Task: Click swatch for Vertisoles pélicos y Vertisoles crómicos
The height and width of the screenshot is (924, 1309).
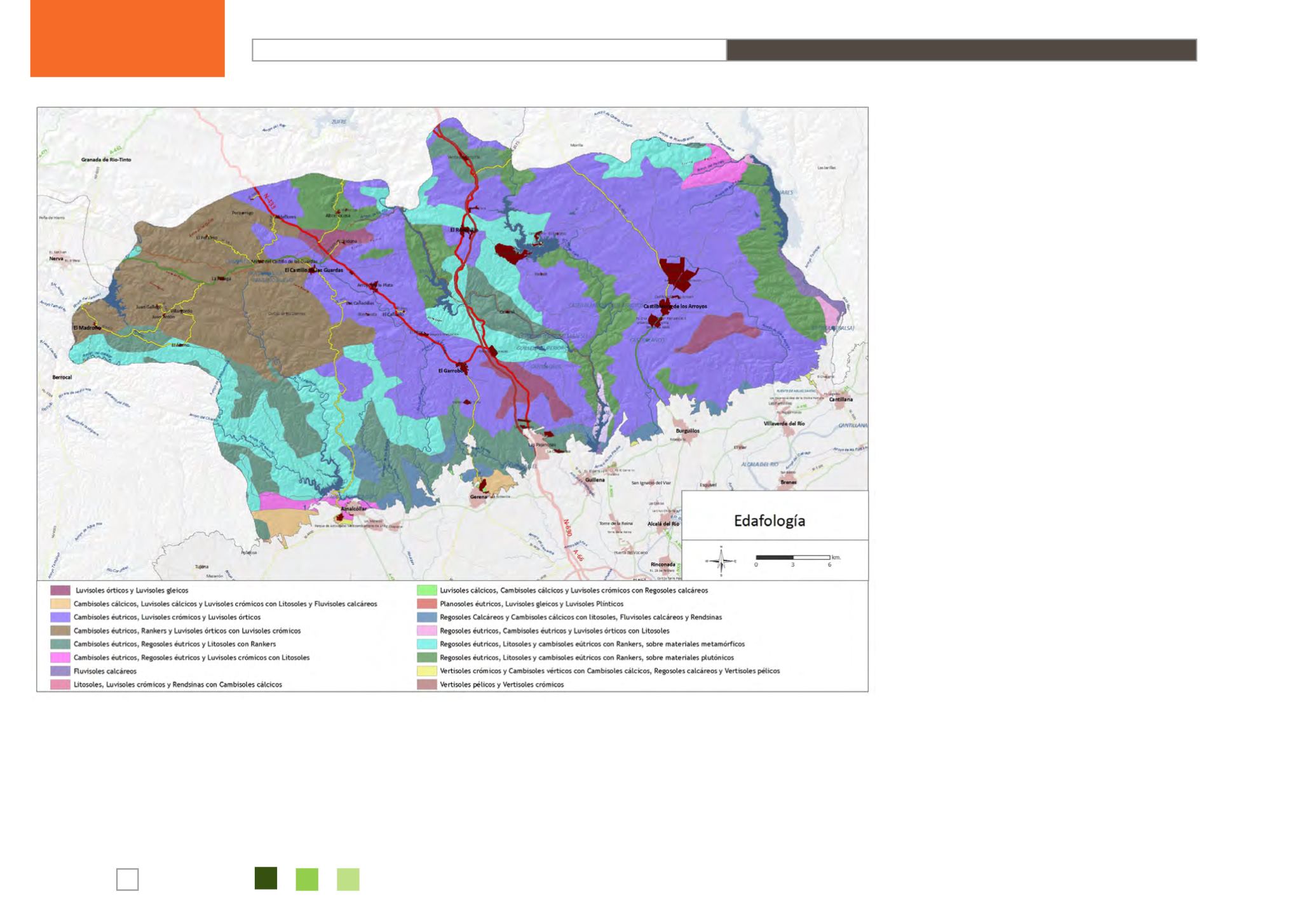Action: [427, 685]
